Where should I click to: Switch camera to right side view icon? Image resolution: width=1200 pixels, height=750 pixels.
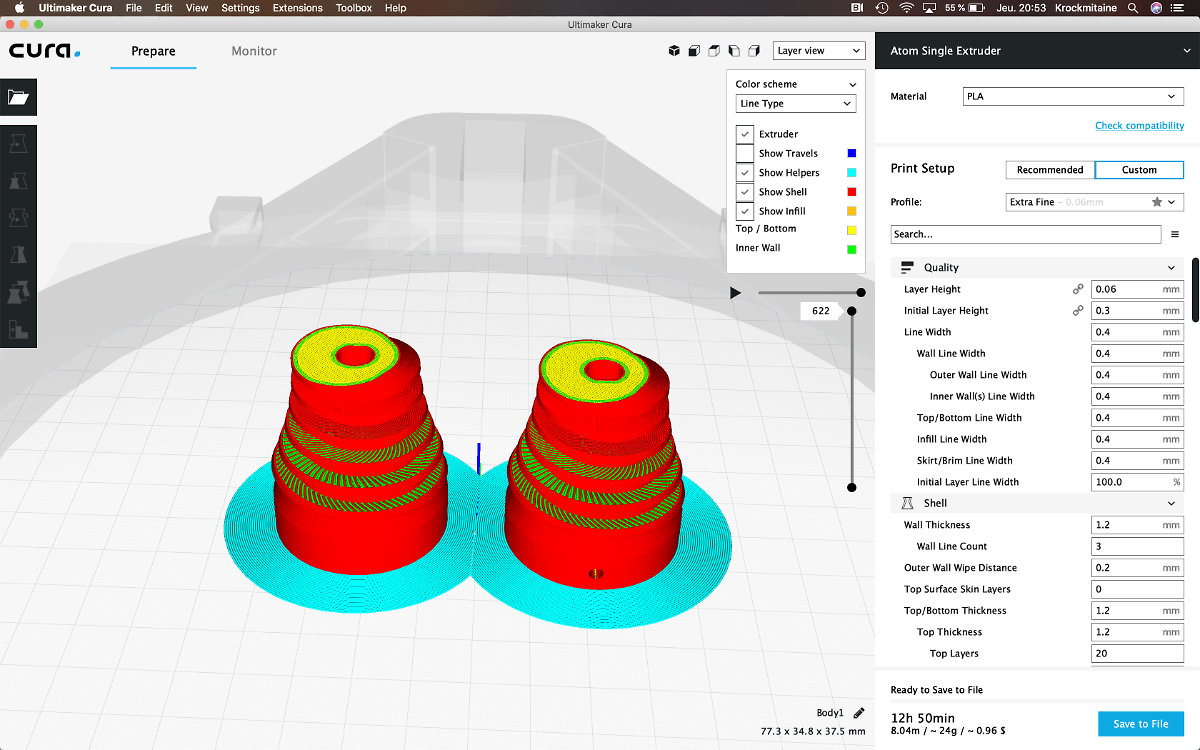753,51
